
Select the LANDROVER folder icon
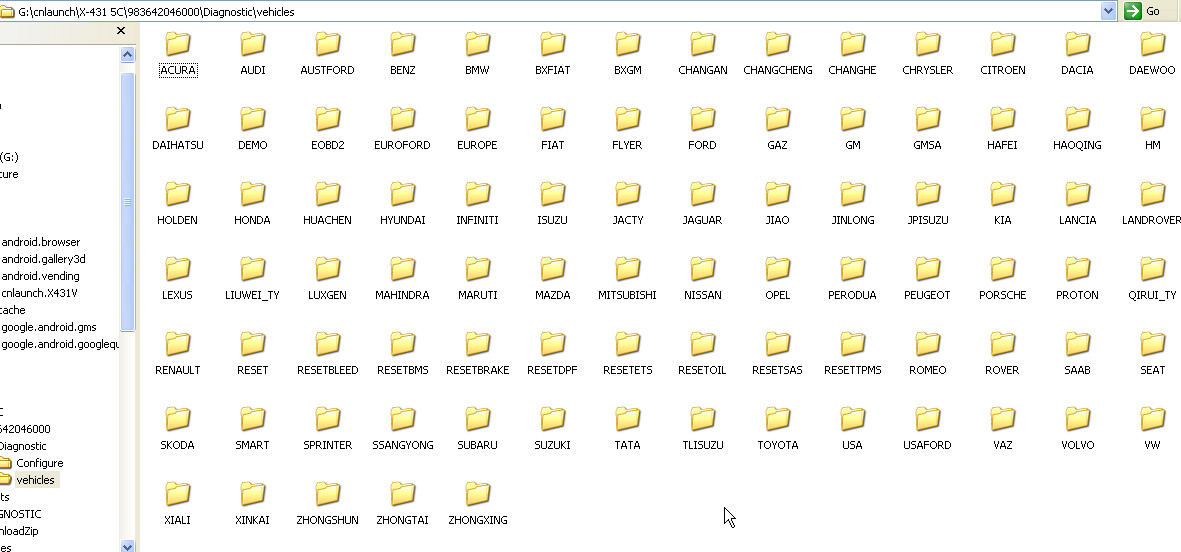coord(1152,194)
